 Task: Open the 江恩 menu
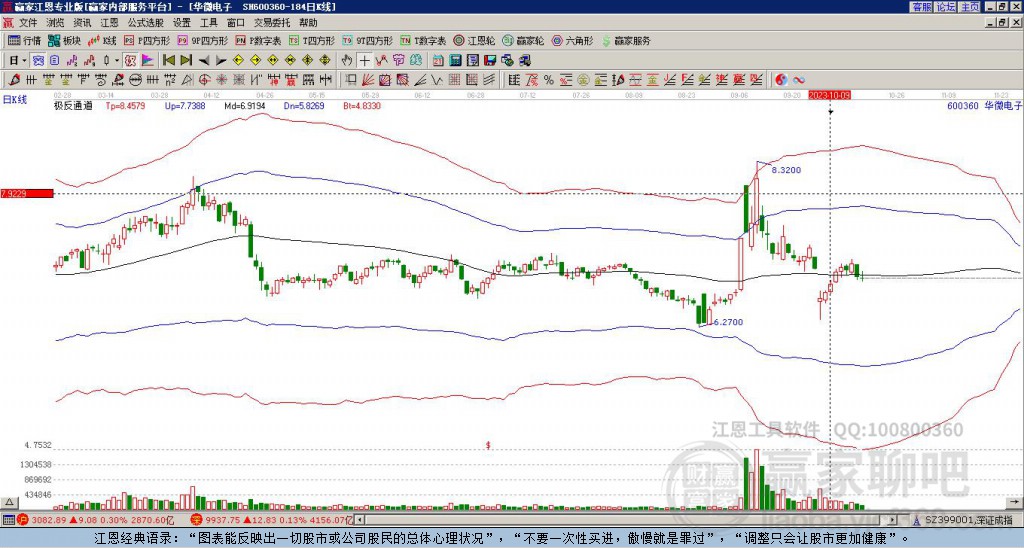(x=110, y=23)
